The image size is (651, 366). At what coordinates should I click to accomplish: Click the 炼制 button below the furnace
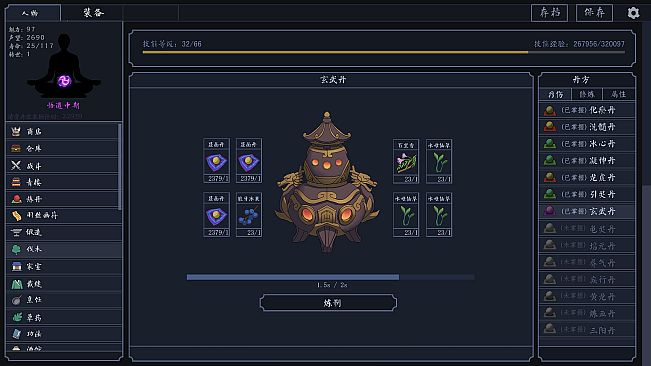click(328, 303)
